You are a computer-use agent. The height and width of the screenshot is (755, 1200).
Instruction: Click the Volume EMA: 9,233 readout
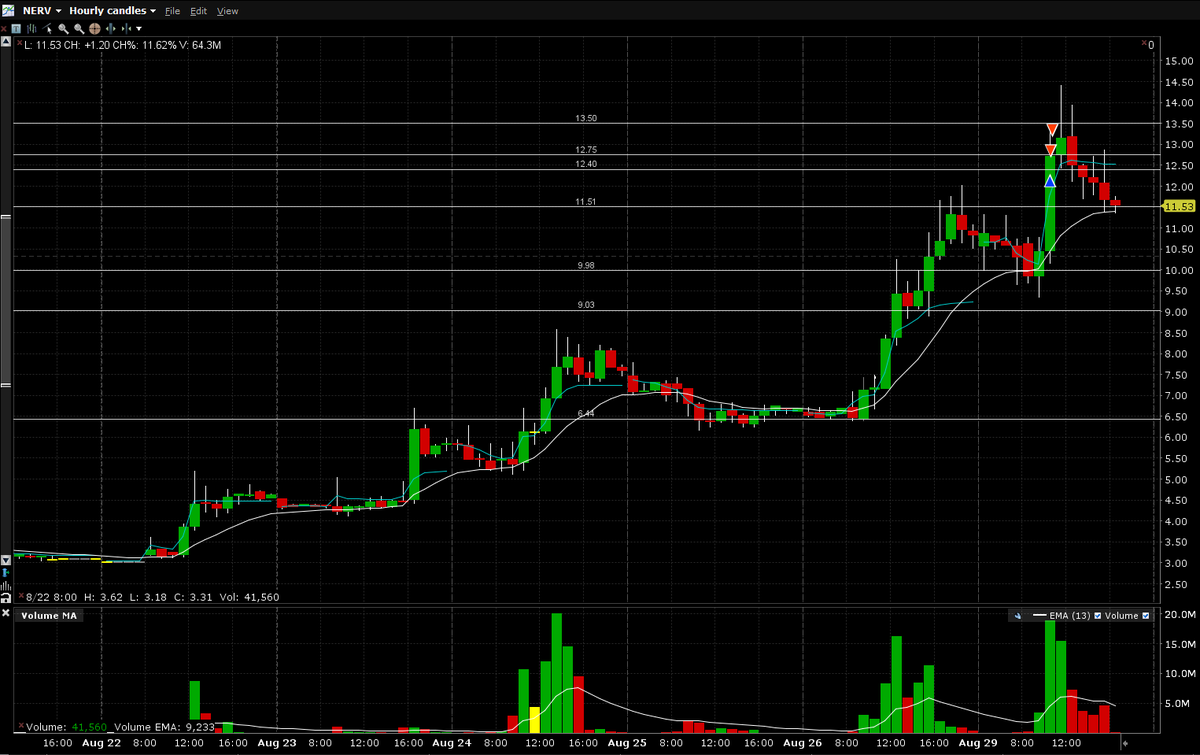coord(164,727)
